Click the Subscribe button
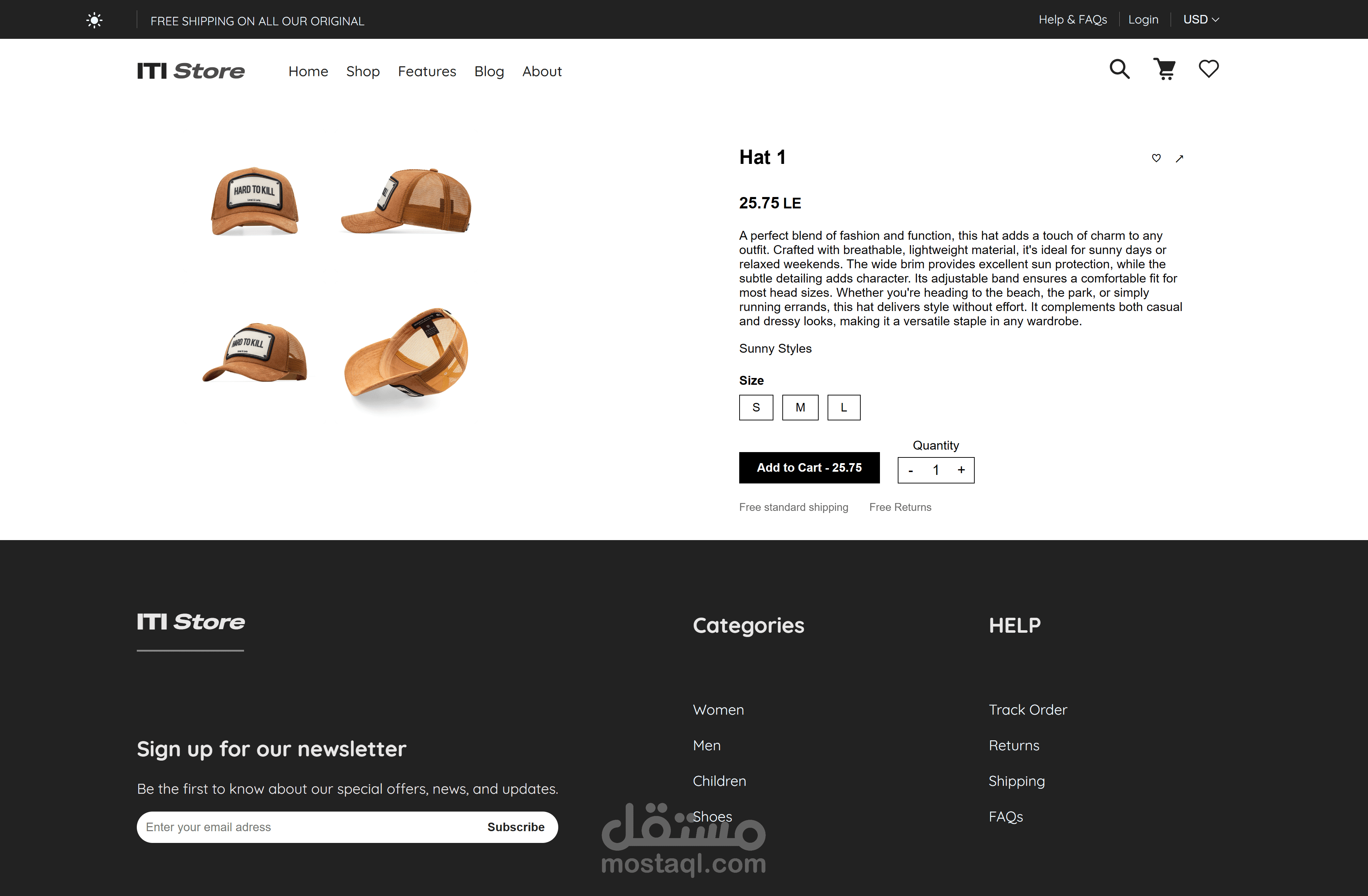Image resolution: width=1368 pixels, height=896 pixels. [515, 827]
